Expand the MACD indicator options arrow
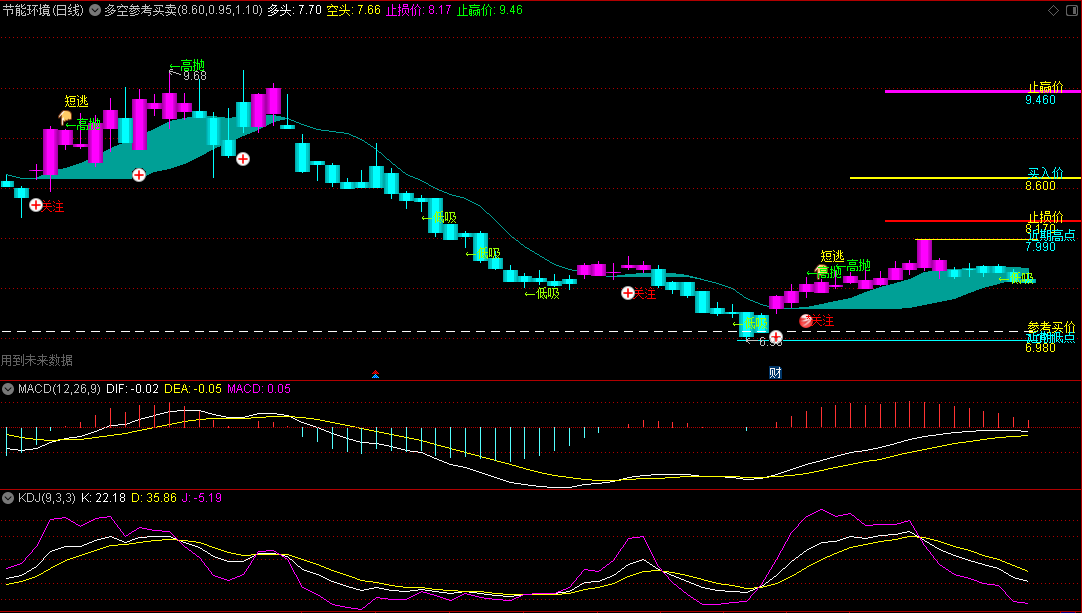1082x613 pixels. tap(8, 389)
